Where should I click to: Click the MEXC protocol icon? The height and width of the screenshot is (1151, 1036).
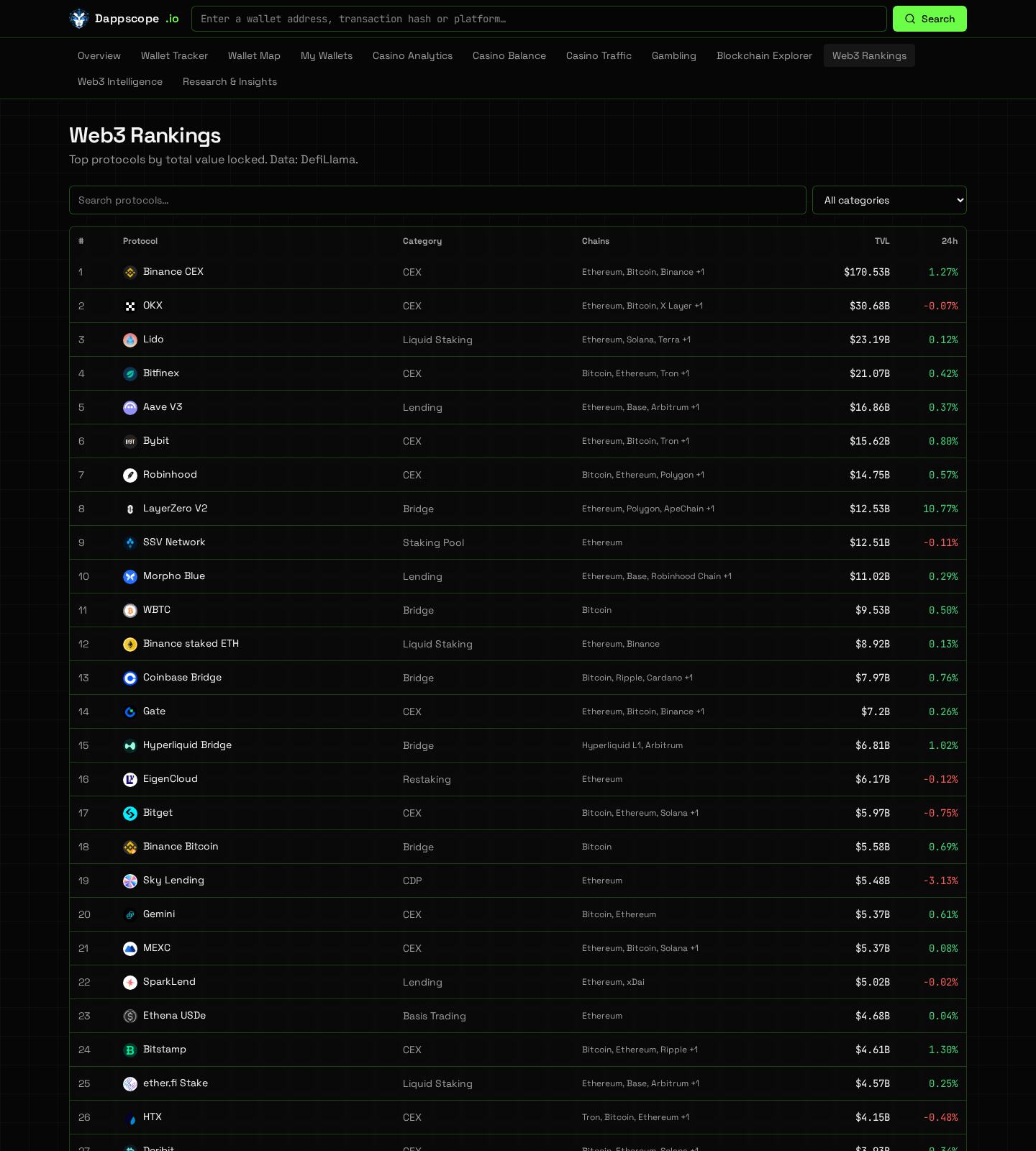[x=130, y=949]
